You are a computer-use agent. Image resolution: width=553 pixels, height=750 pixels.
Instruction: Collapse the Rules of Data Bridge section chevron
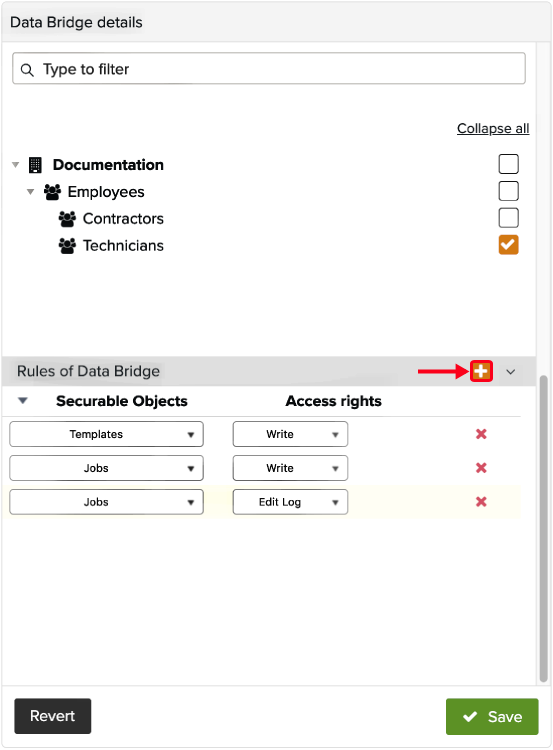coord(510,372)
